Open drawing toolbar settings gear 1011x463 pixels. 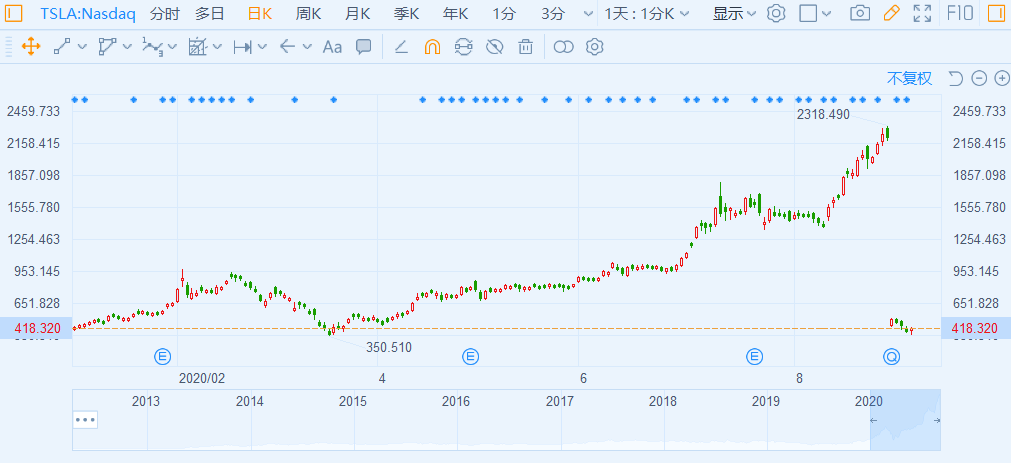594,46
